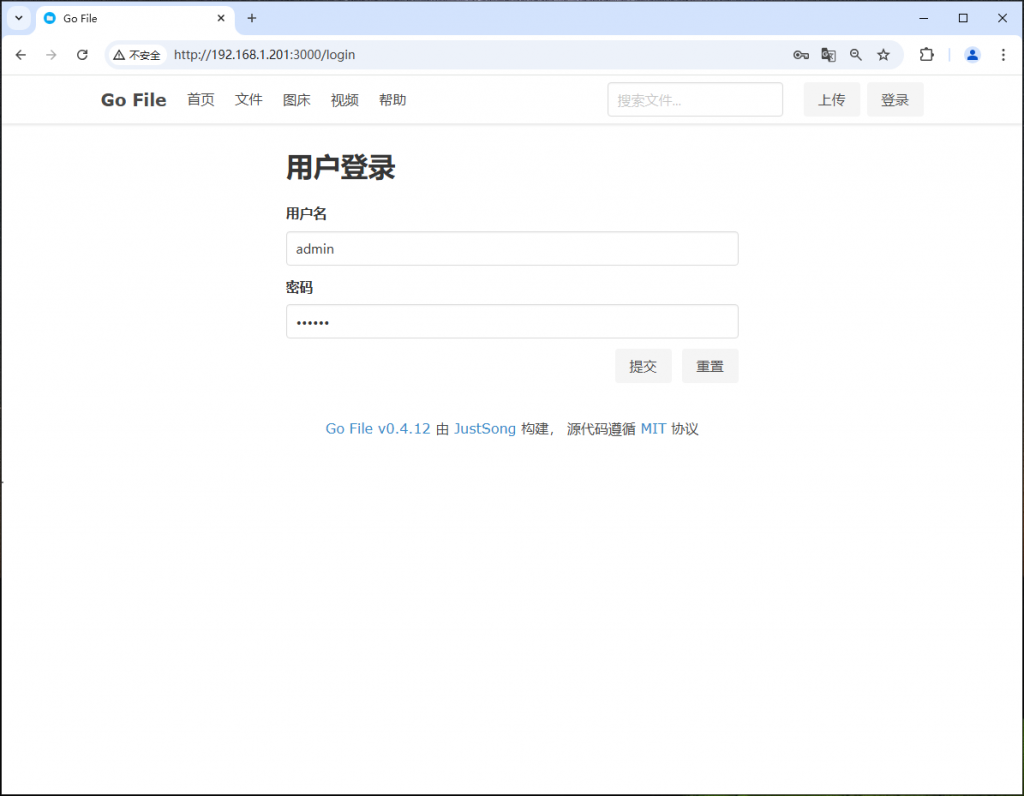
Task: Reset the form with 重置
Action: point(710,365)
